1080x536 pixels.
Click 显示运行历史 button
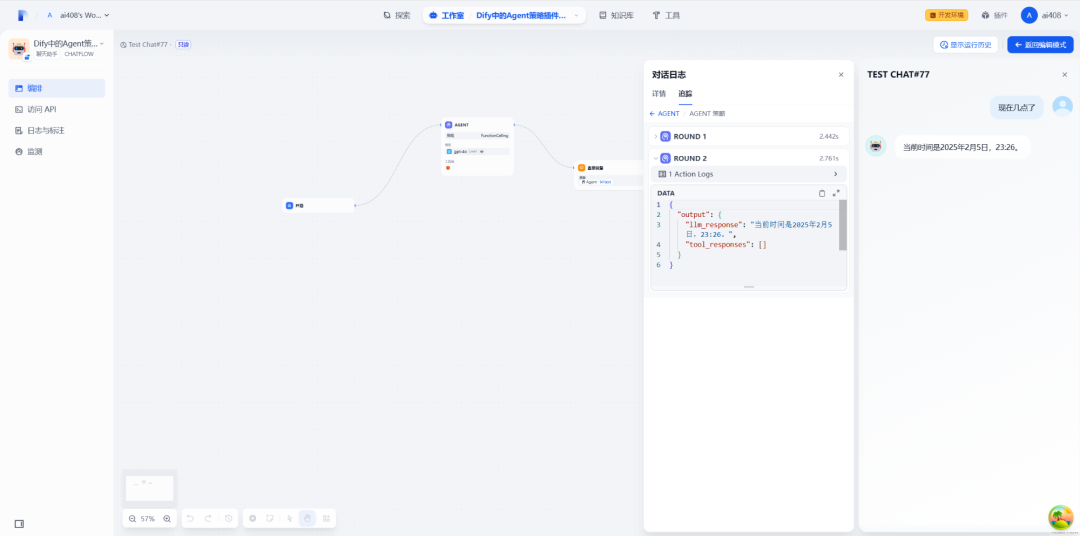pyautogui.click(x=966, y=45)
